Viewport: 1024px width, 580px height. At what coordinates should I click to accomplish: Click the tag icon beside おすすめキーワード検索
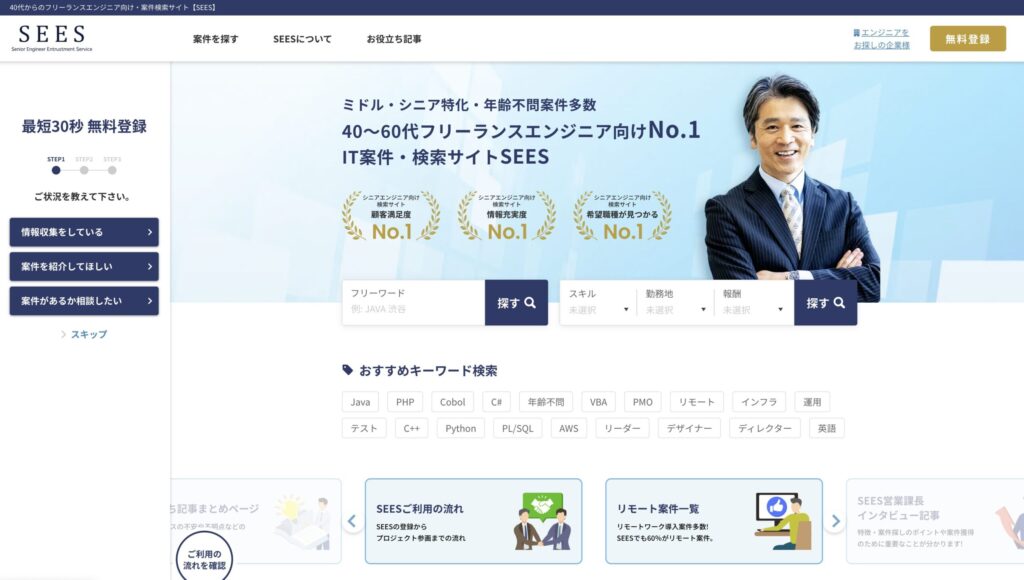(x=348, y=370)
